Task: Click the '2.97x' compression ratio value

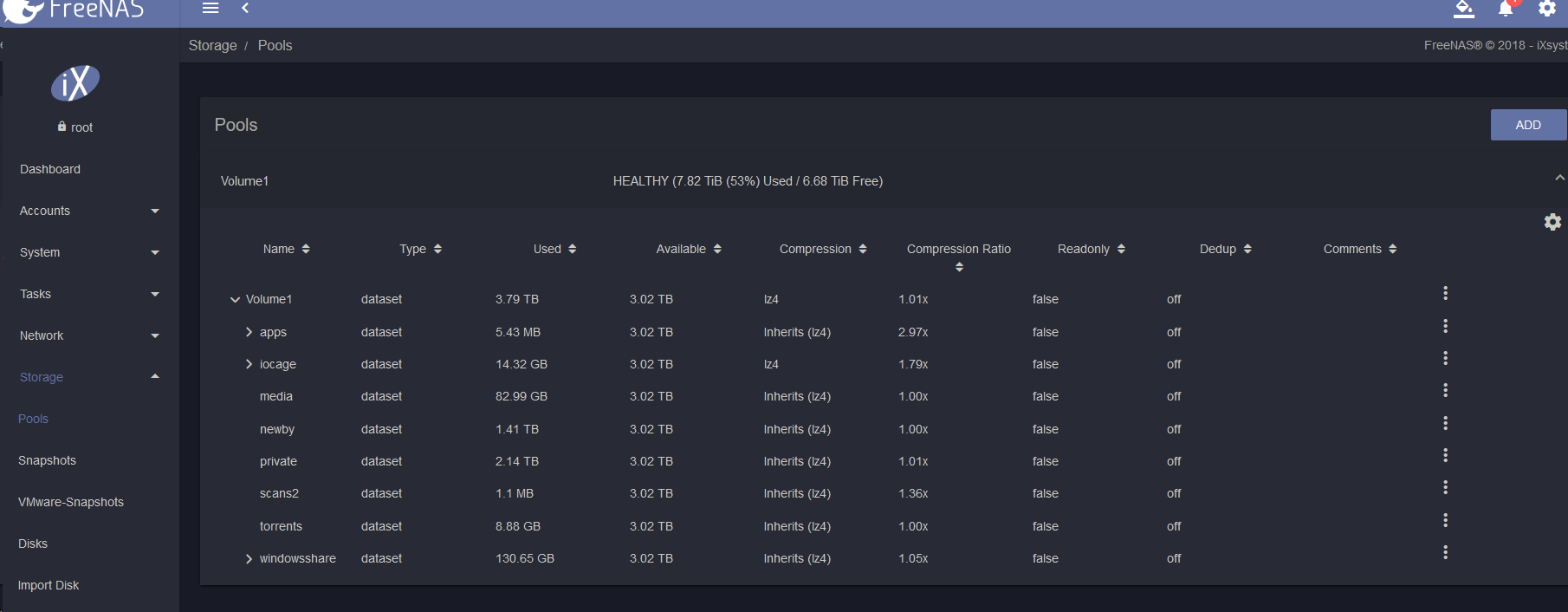Action: coord(913,332)
